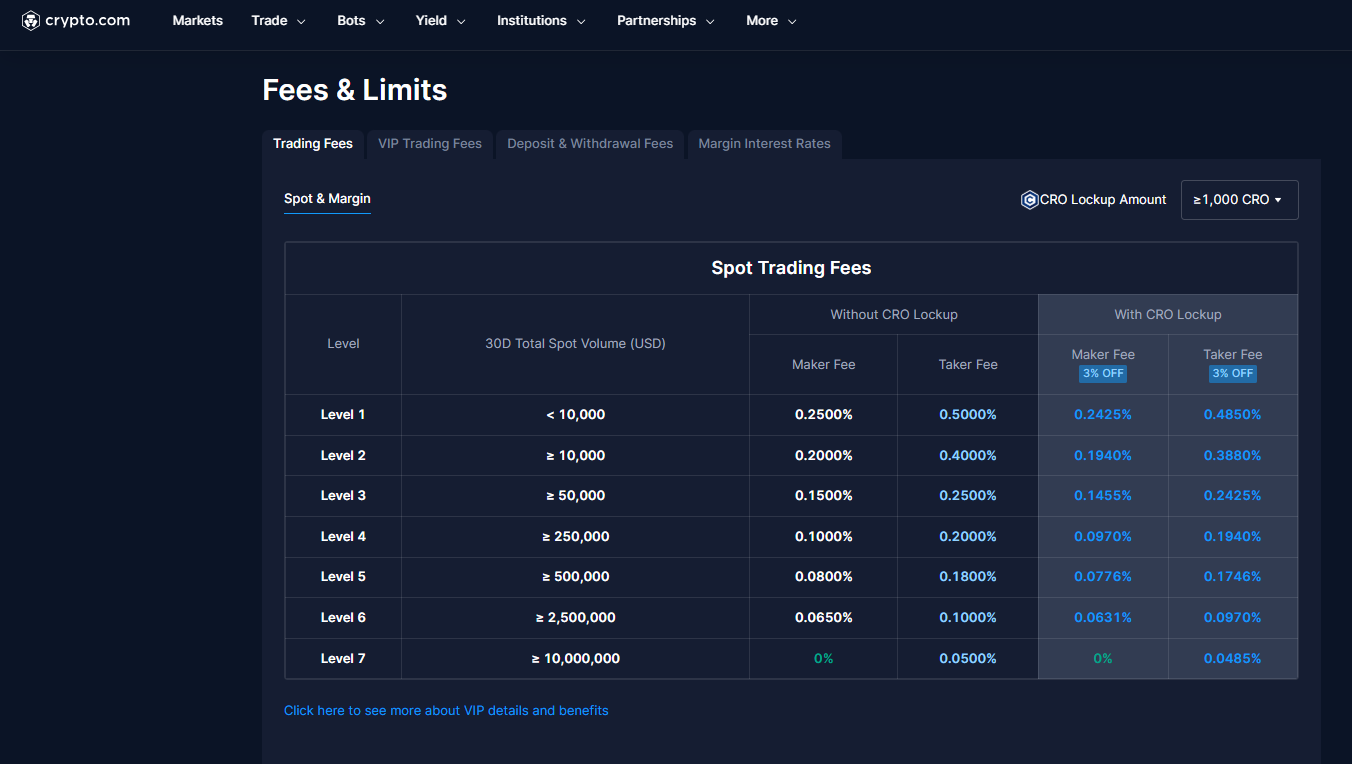Image resolution: width=1352 pixels, height=764 pixels.
Task: Click the 30D Total Spot Volume (USD) header
Action: coord(575,343)
